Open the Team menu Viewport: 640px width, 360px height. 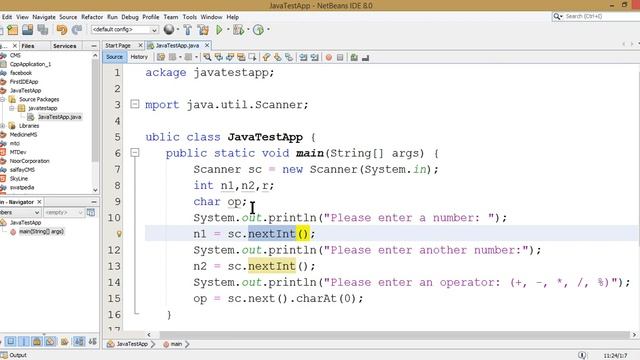(x=171, y=17)
